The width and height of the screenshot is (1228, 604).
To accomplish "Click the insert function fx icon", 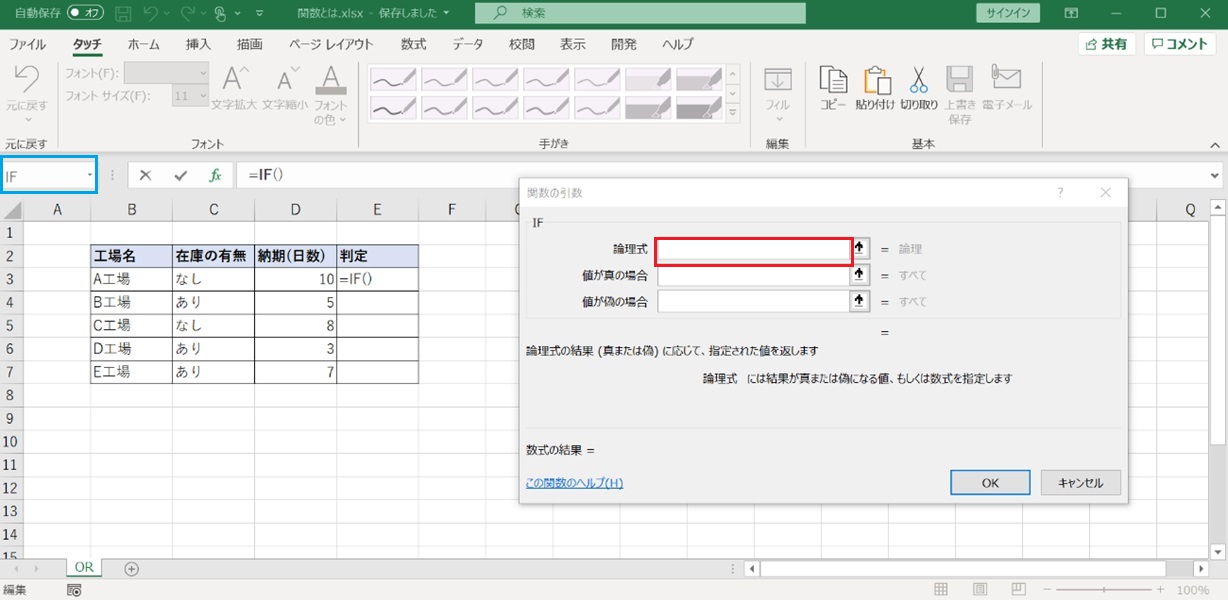I will 214,175.
